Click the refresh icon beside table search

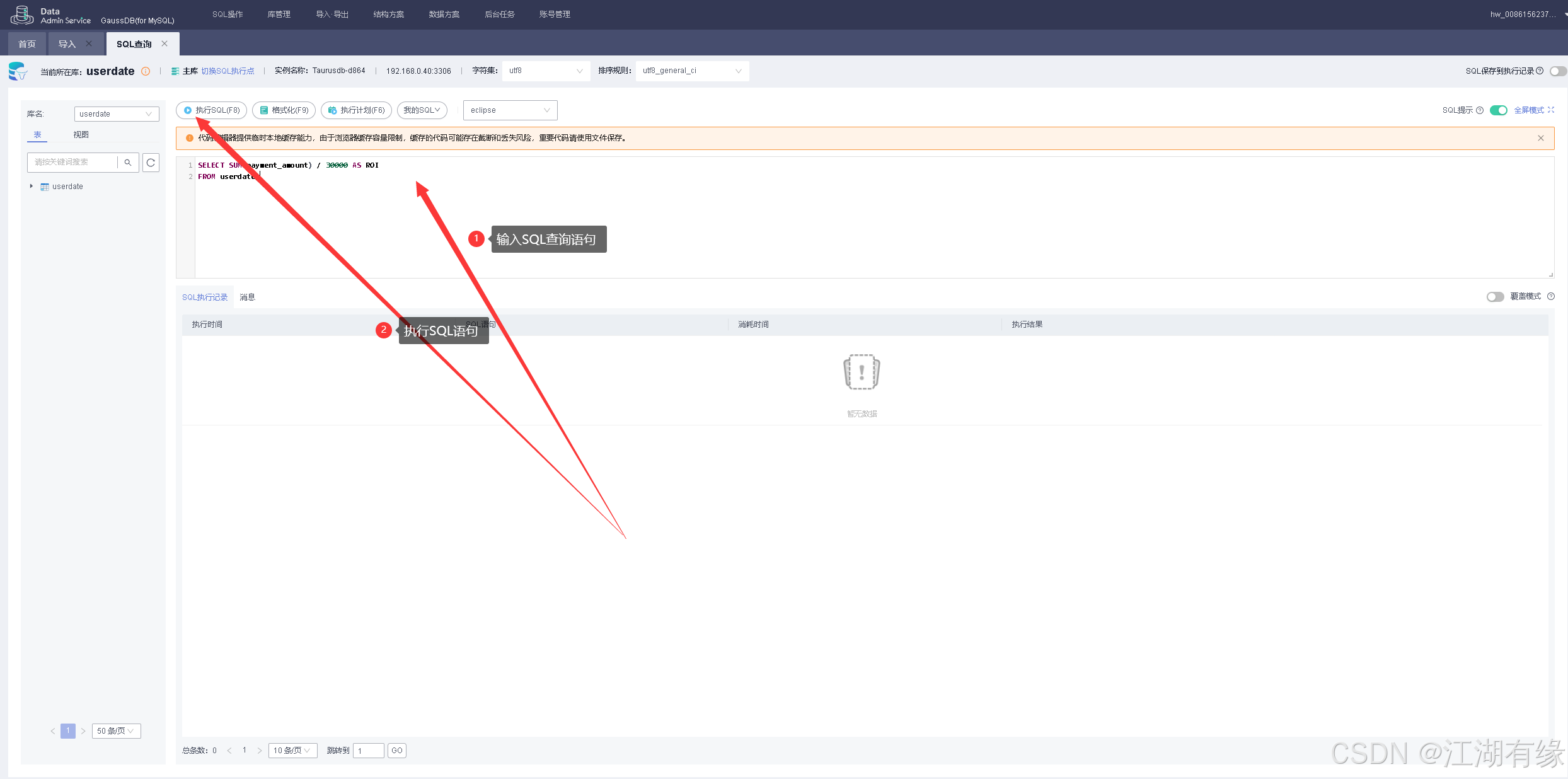[151, 163]
